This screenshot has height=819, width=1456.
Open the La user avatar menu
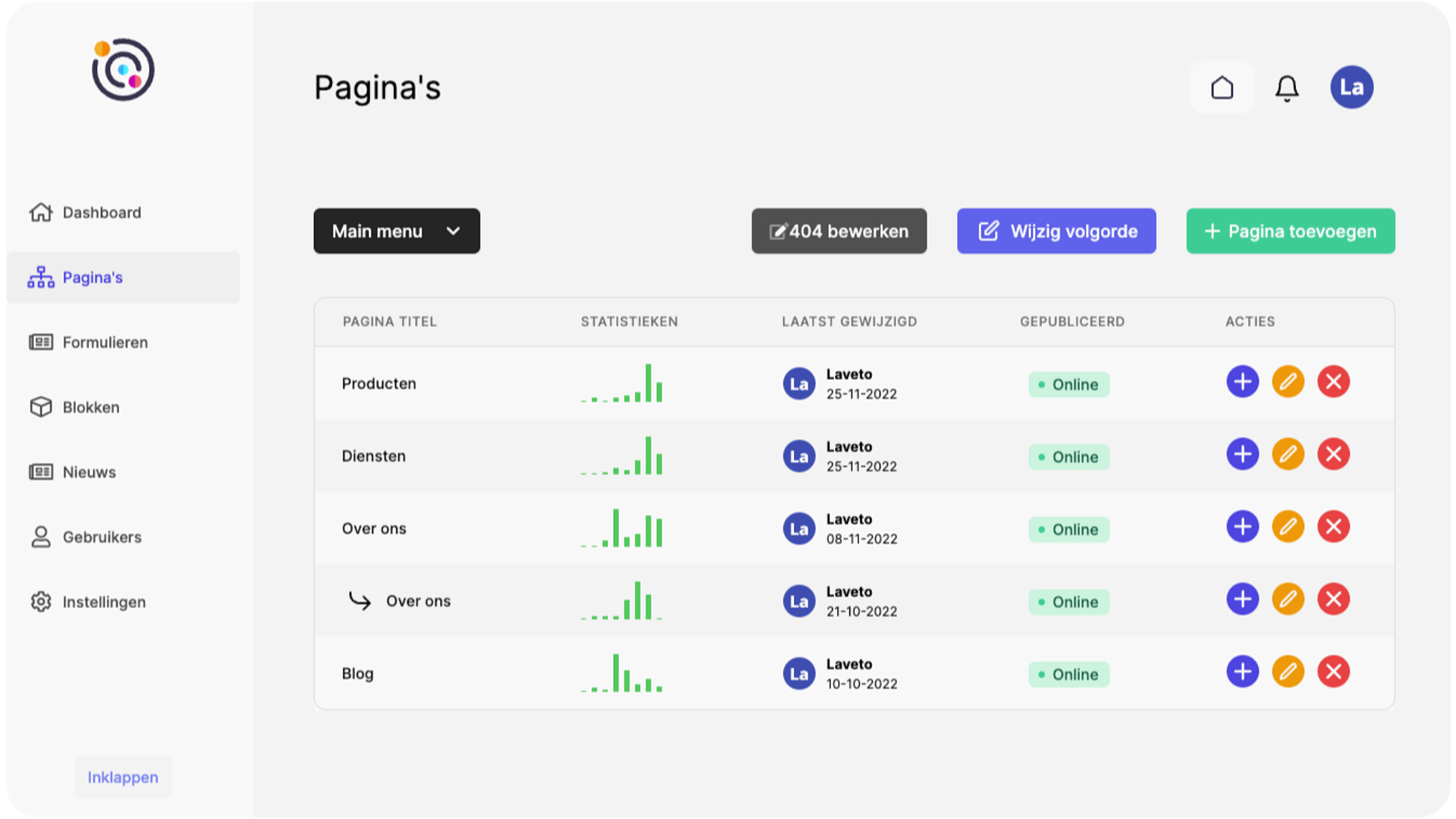tap(1351, 87)
